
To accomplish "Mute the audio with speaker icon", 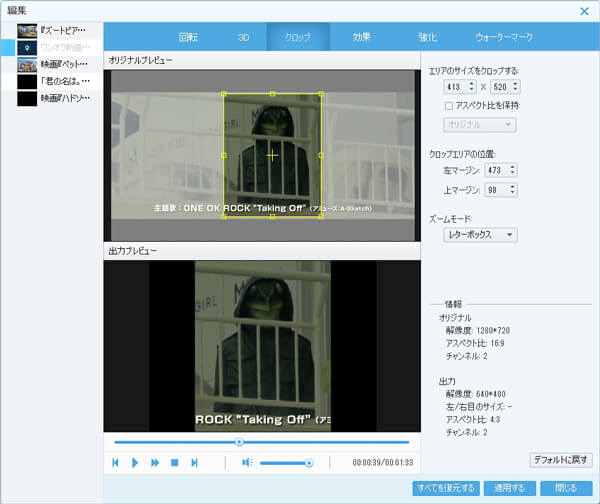I will pyautogui.click(x=247, y=463).
